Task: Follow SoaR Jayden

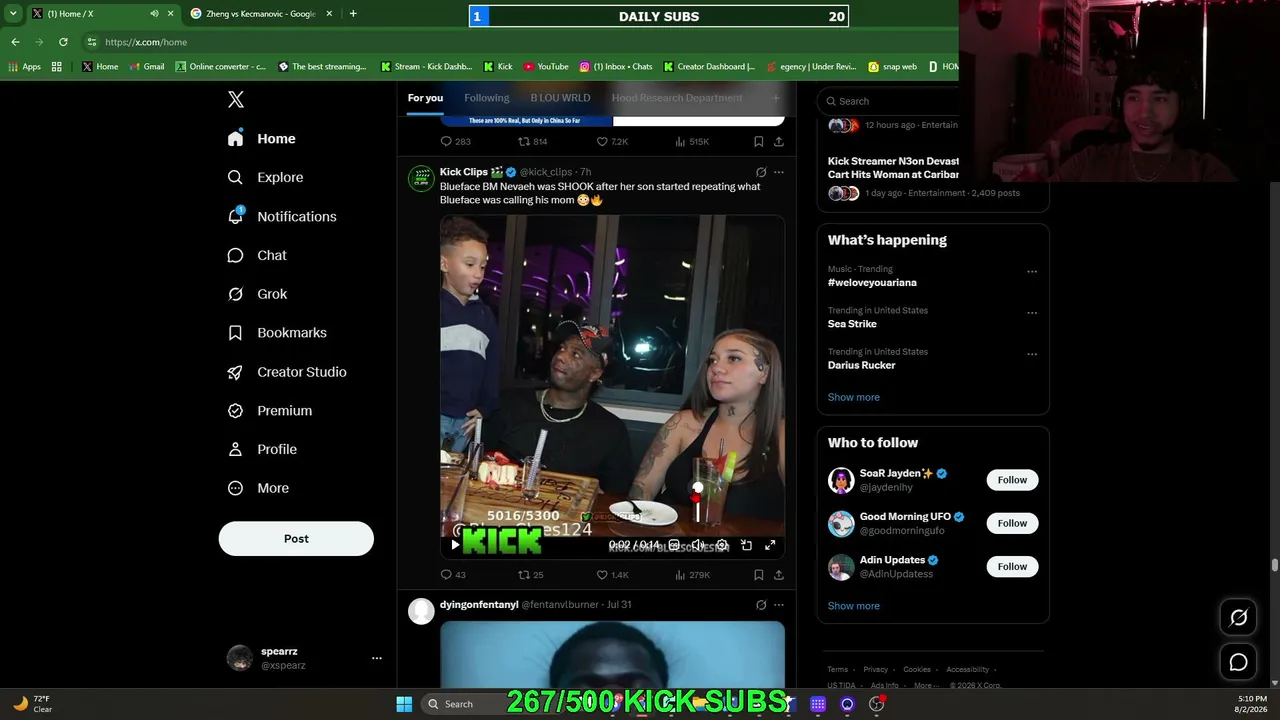Action: coord(1012,480)
